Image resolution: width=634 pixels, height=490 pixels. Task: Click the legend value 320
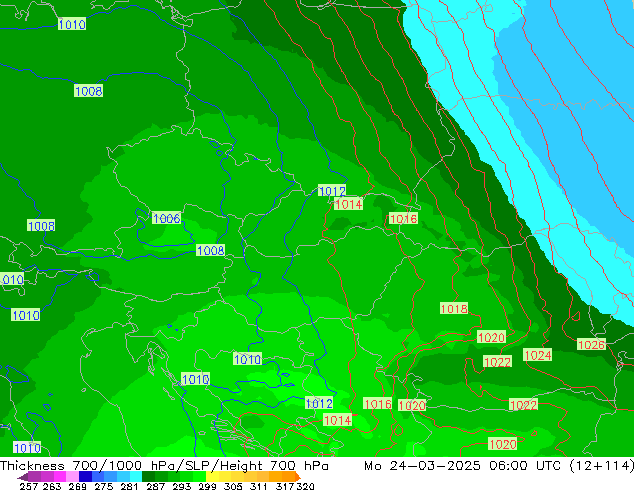pyautogui.click(x=306, y=486)
